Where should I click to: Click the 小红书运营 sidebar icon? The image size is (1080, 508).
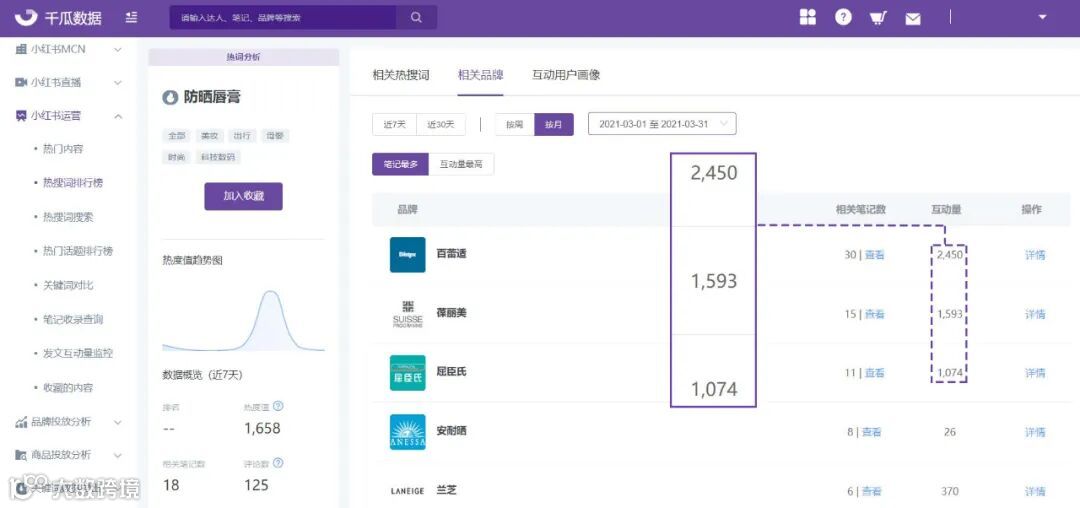point(21,116)
